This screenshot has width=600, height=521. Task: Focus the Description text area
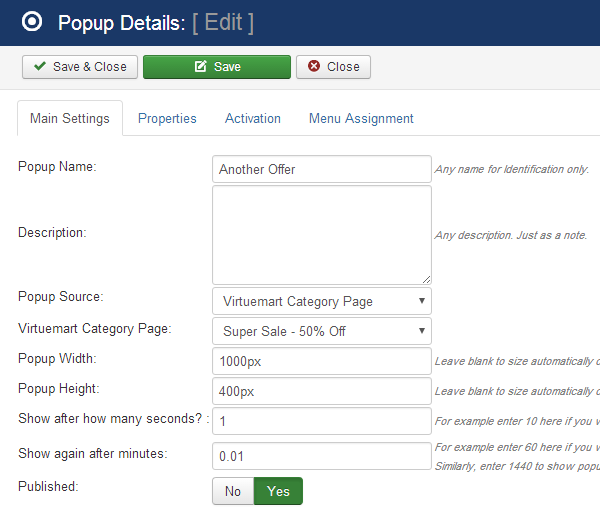[321, 235]
